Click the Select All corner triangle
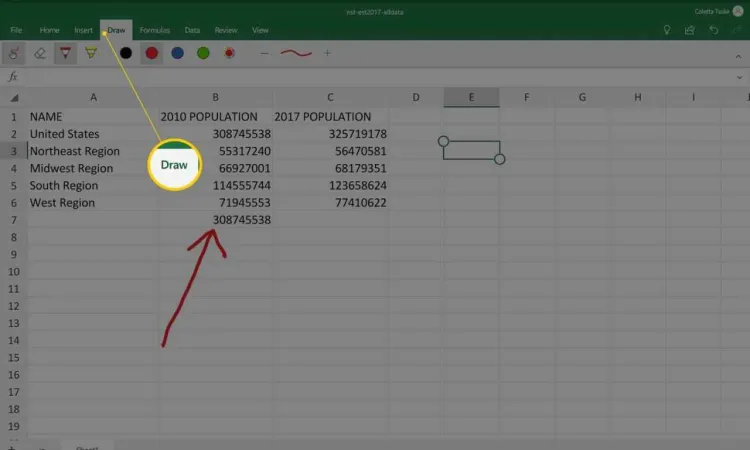Screen dimensions: 750x450 14,98
